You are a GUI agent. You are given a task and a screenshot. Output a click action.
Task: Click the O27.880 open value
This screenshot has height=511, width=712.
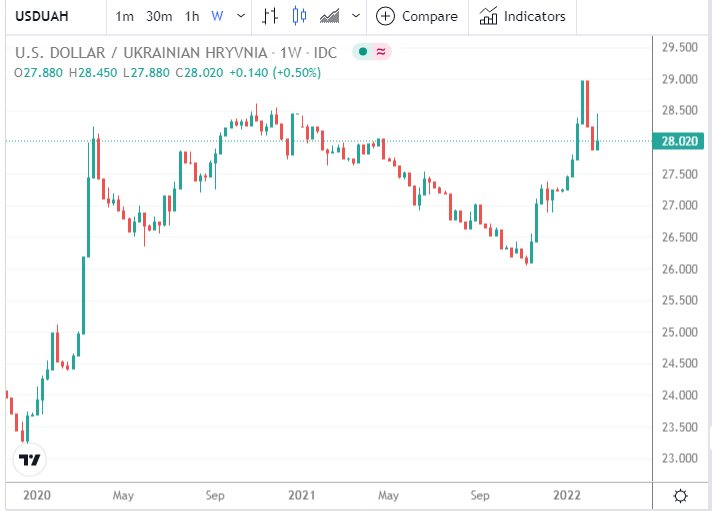pyautogui.click(x=38, y=73)
